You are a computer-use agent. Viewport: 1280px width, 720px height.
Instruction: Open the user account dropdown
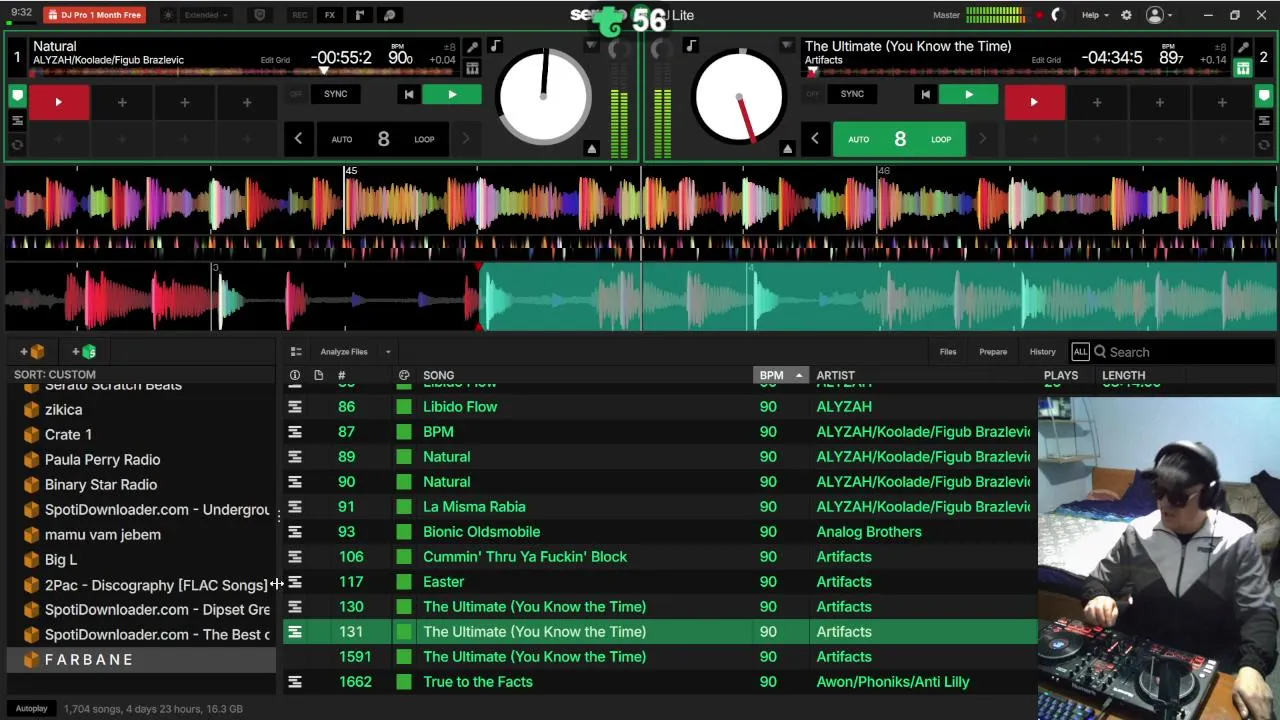click(1160, 15)
